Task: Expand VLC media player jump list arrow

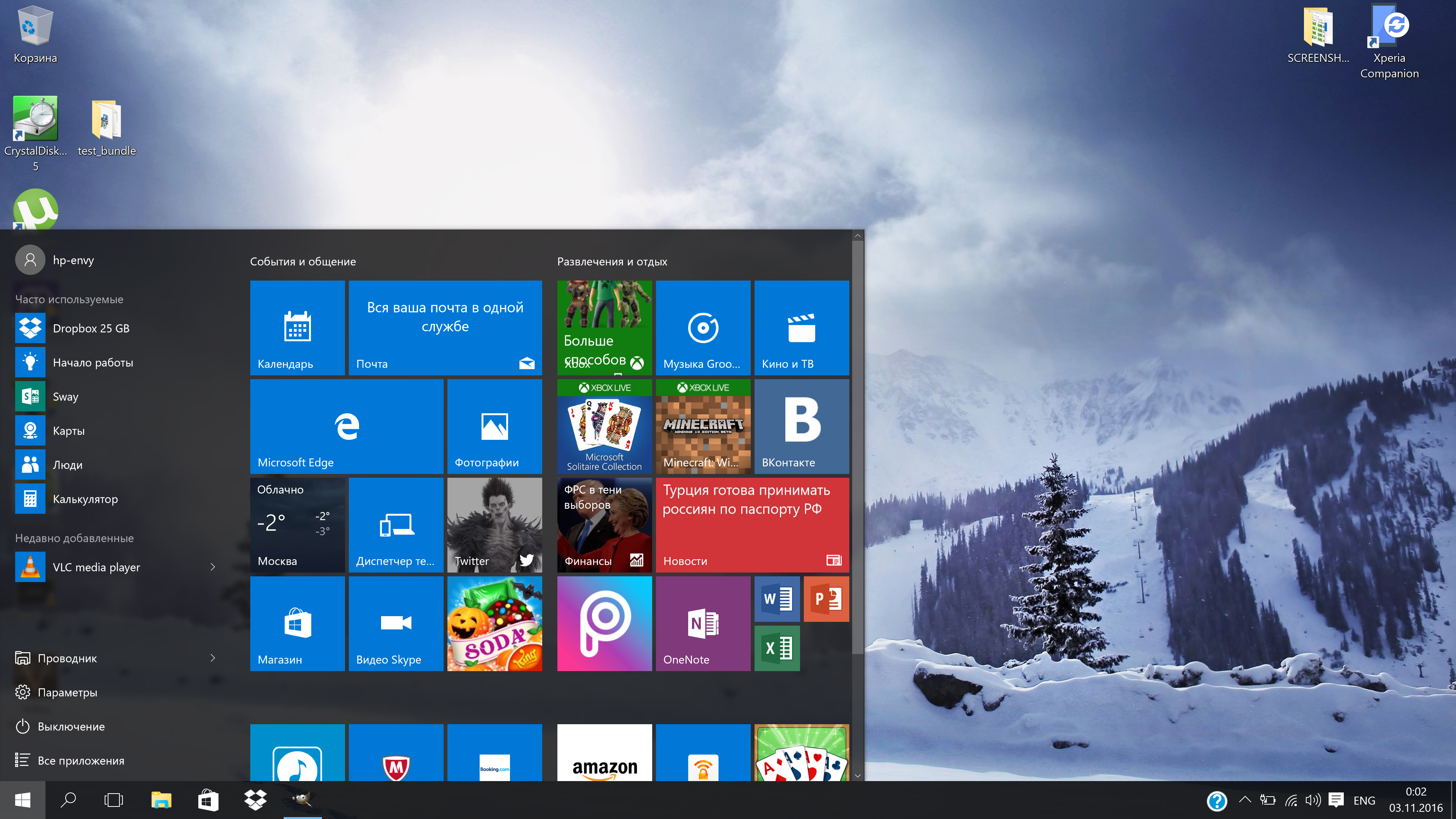Action: tap(212, 567)
